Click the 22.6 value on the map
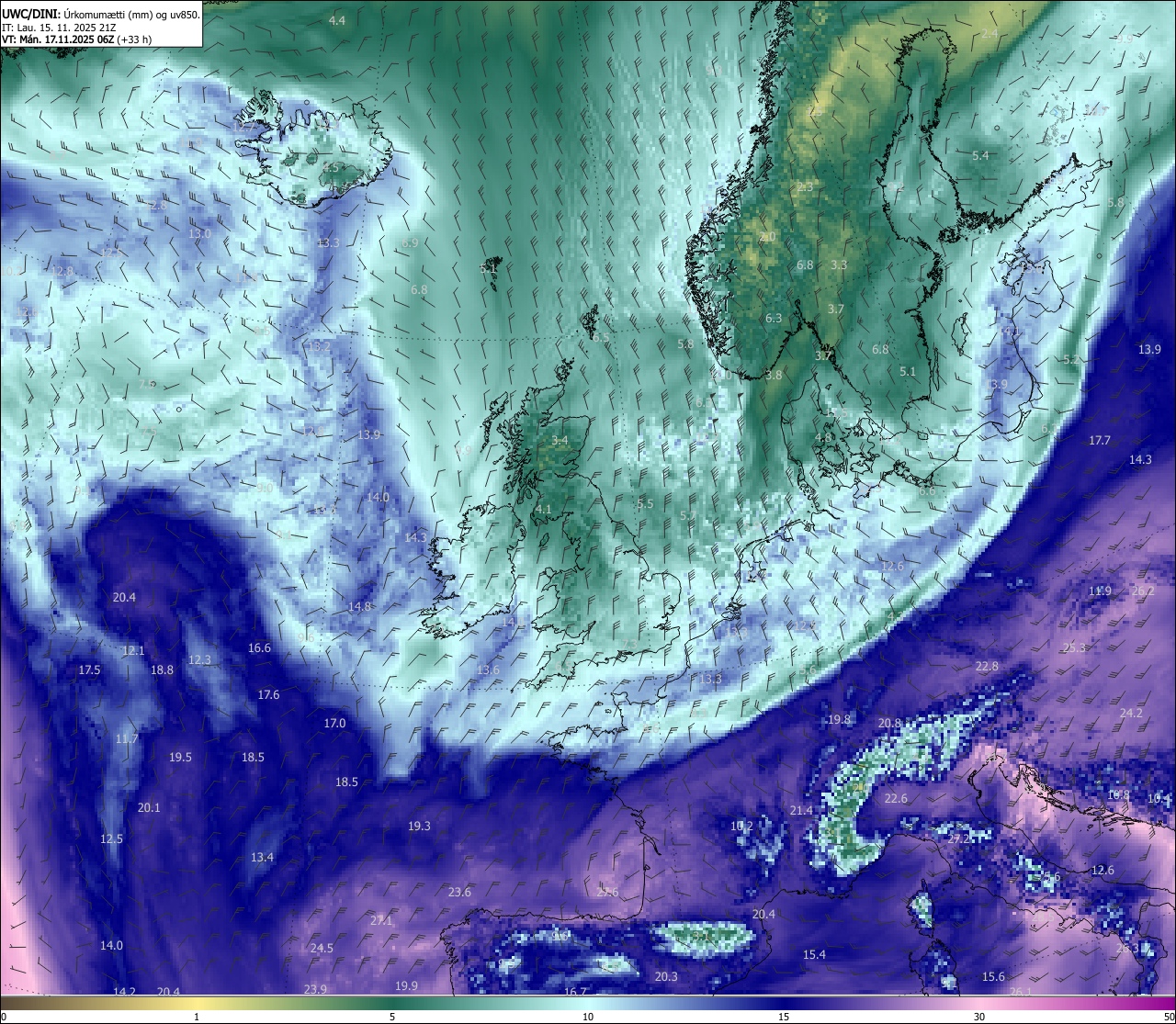This screenshot has height=1024, width=1176. [x=896, y=799]
